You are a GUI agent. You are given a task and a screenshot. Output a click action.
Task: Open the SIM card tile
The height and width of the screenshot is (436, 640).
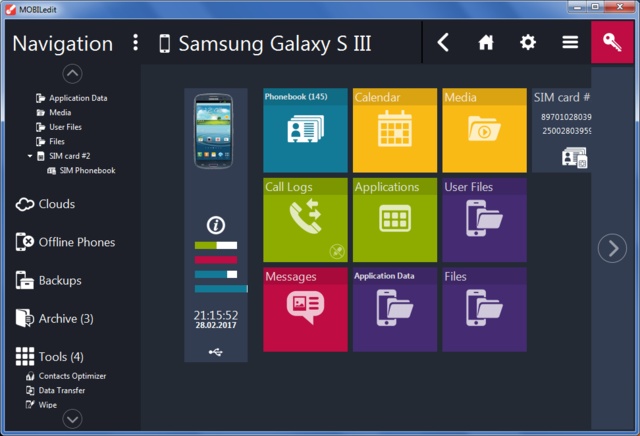tap(562, 130)
